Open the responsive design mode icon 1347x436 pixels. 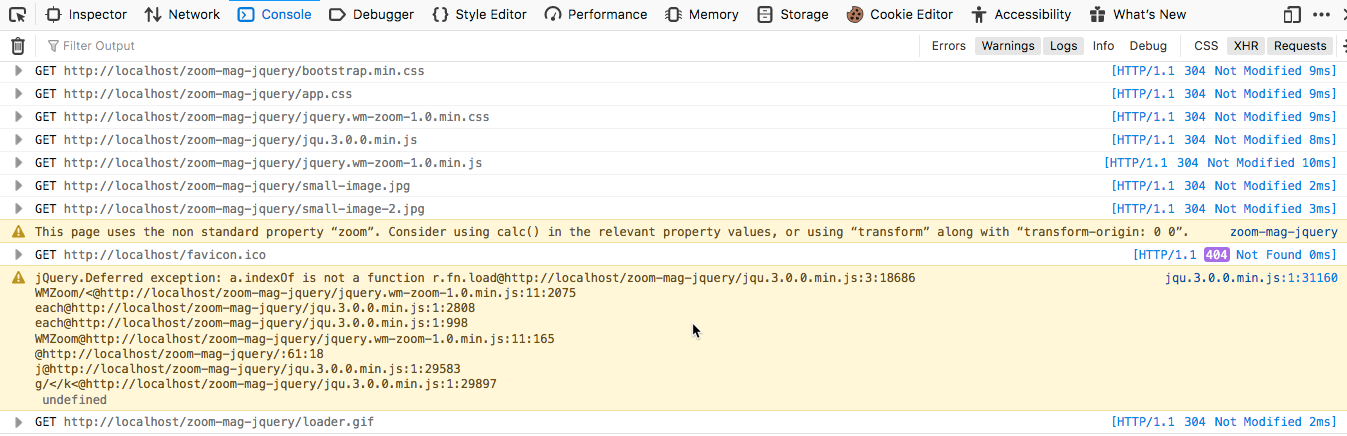point(1293,14)
